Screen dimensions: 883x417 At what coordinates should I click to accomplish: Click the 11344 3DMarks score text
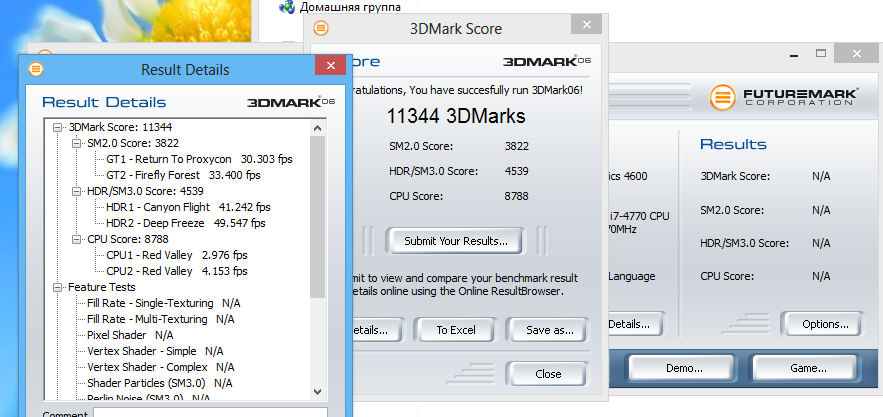click(x=456, y=116)
